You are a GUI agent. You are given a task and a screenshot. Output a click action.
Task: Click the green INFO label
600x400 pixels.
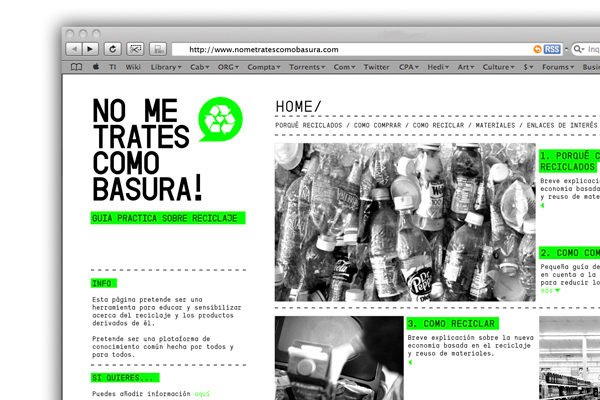pyautogui.click(x=104, y=283)
